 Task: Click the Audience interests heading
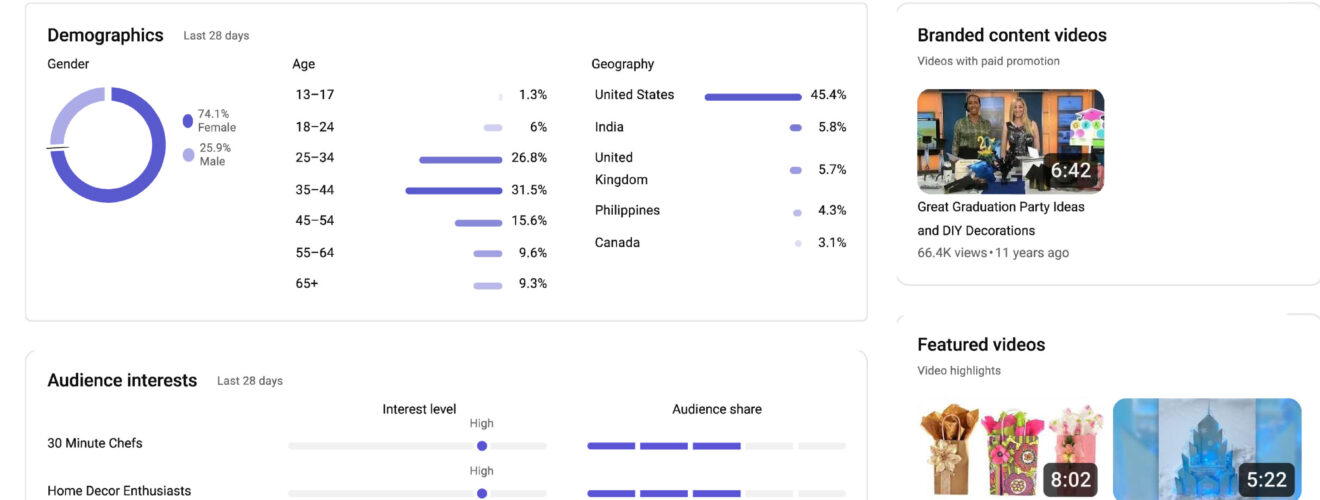click(122, 380)
